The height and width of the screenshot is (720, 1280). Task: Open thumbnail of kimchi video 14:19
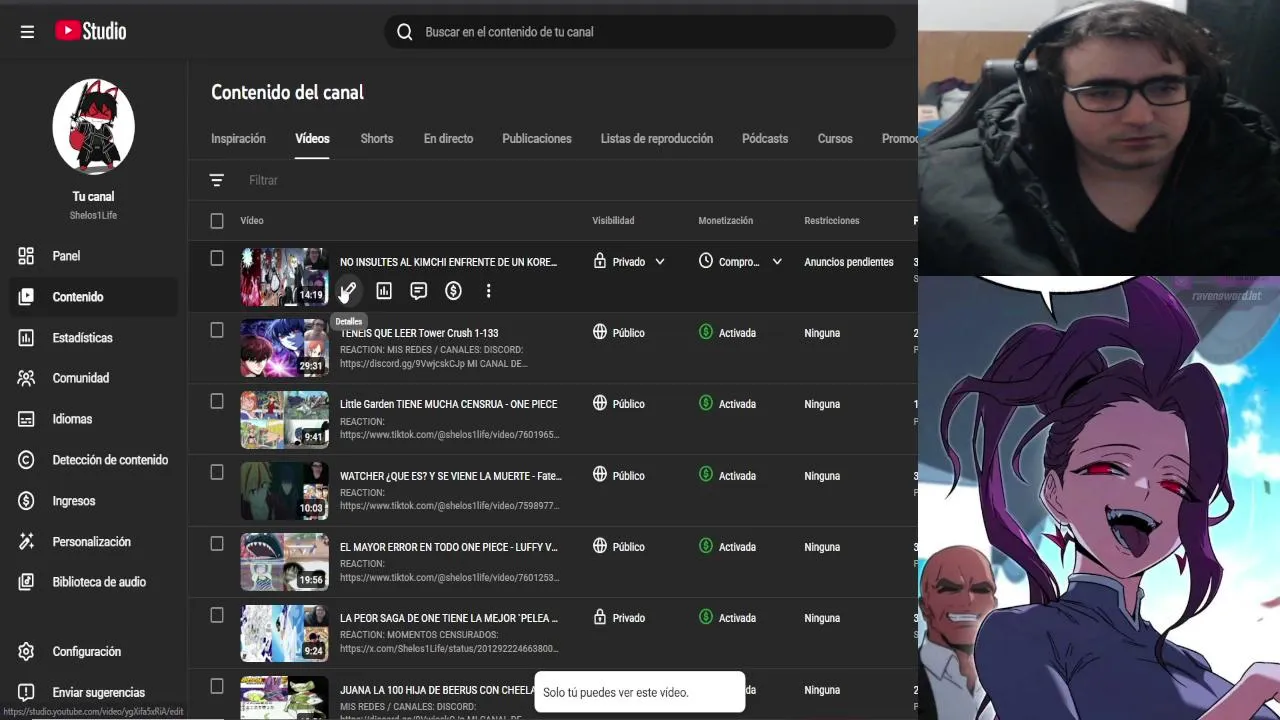[x=284, y=277]
